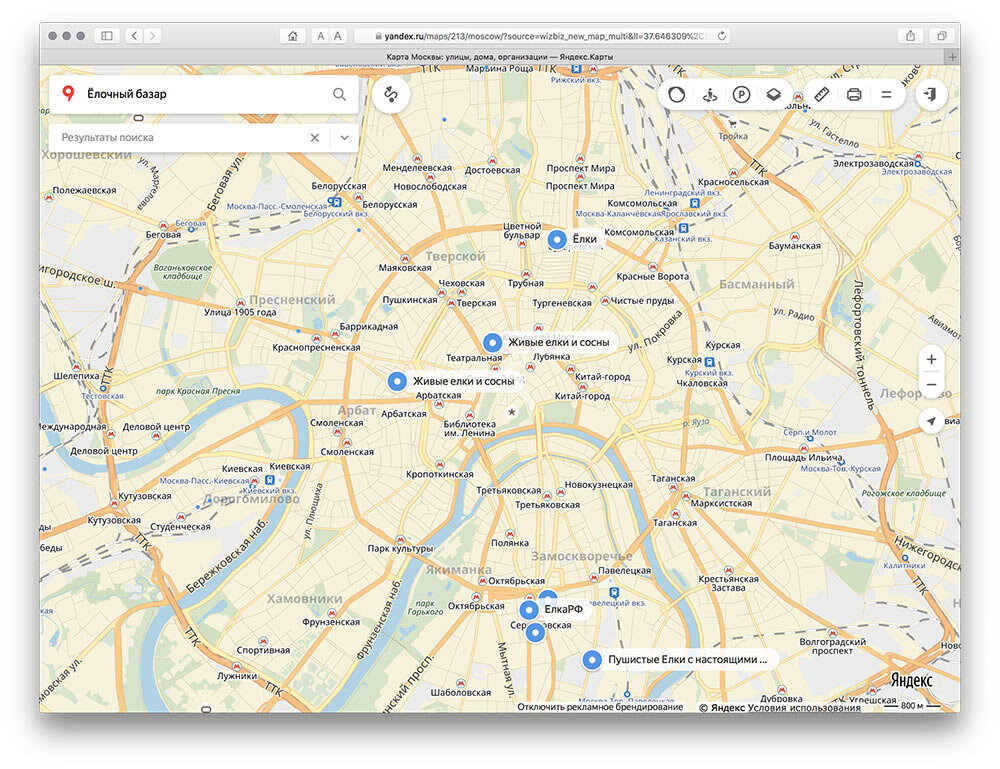
Task: Select the Ёлки map marker
Action: 557,240
